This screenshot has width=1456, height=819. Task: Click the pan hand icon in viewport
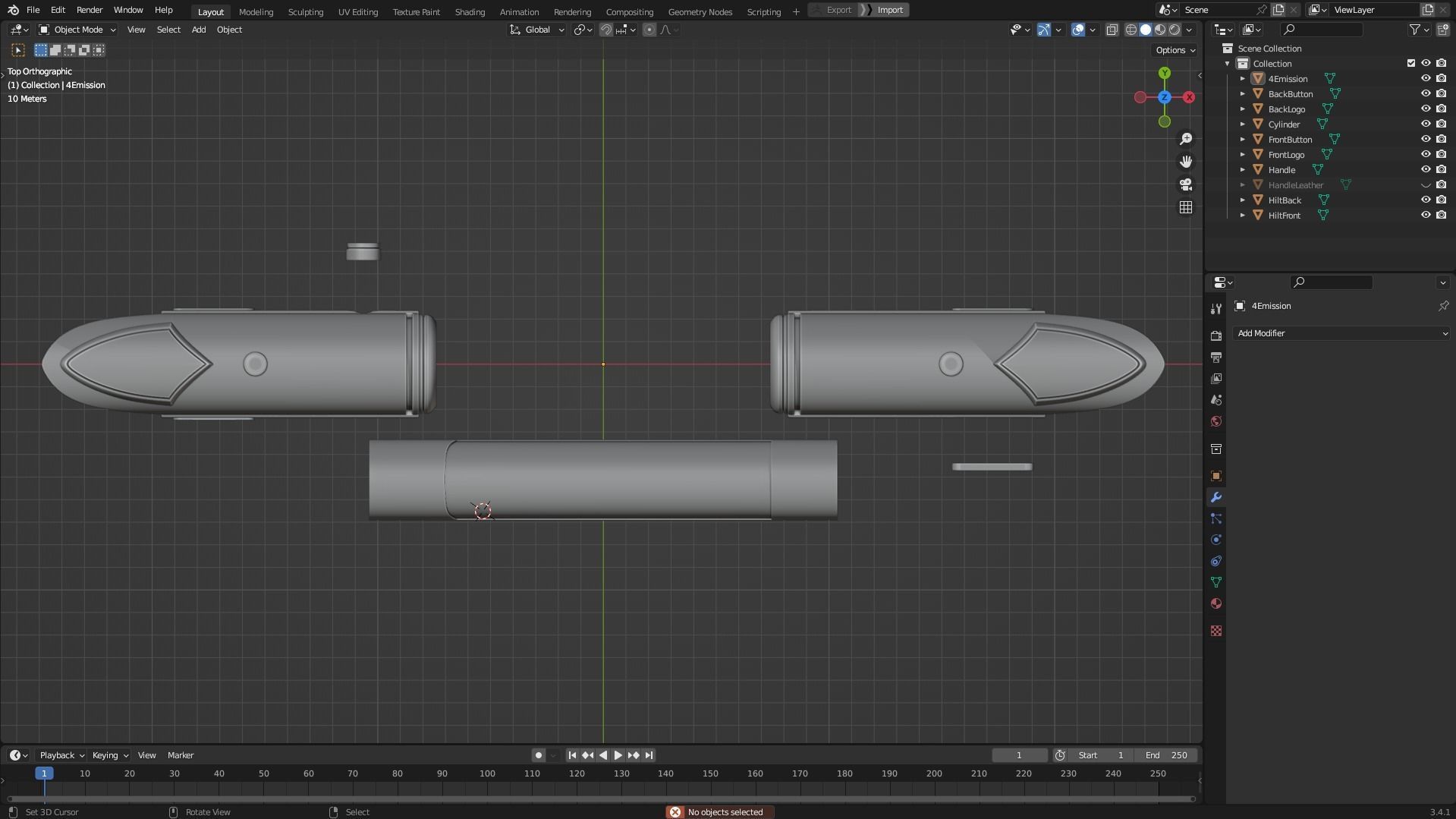click(1186, 162)
